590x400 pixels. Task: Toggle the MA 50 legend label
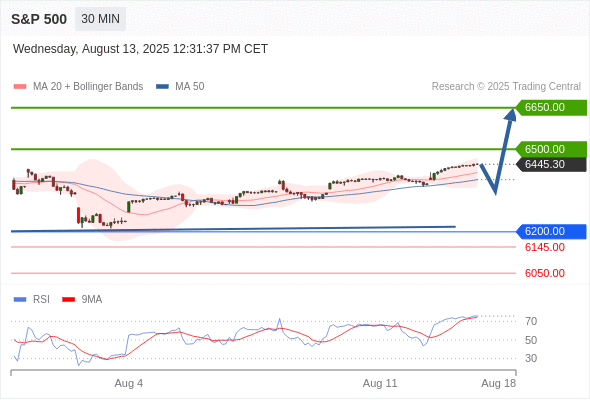(190, 87)
